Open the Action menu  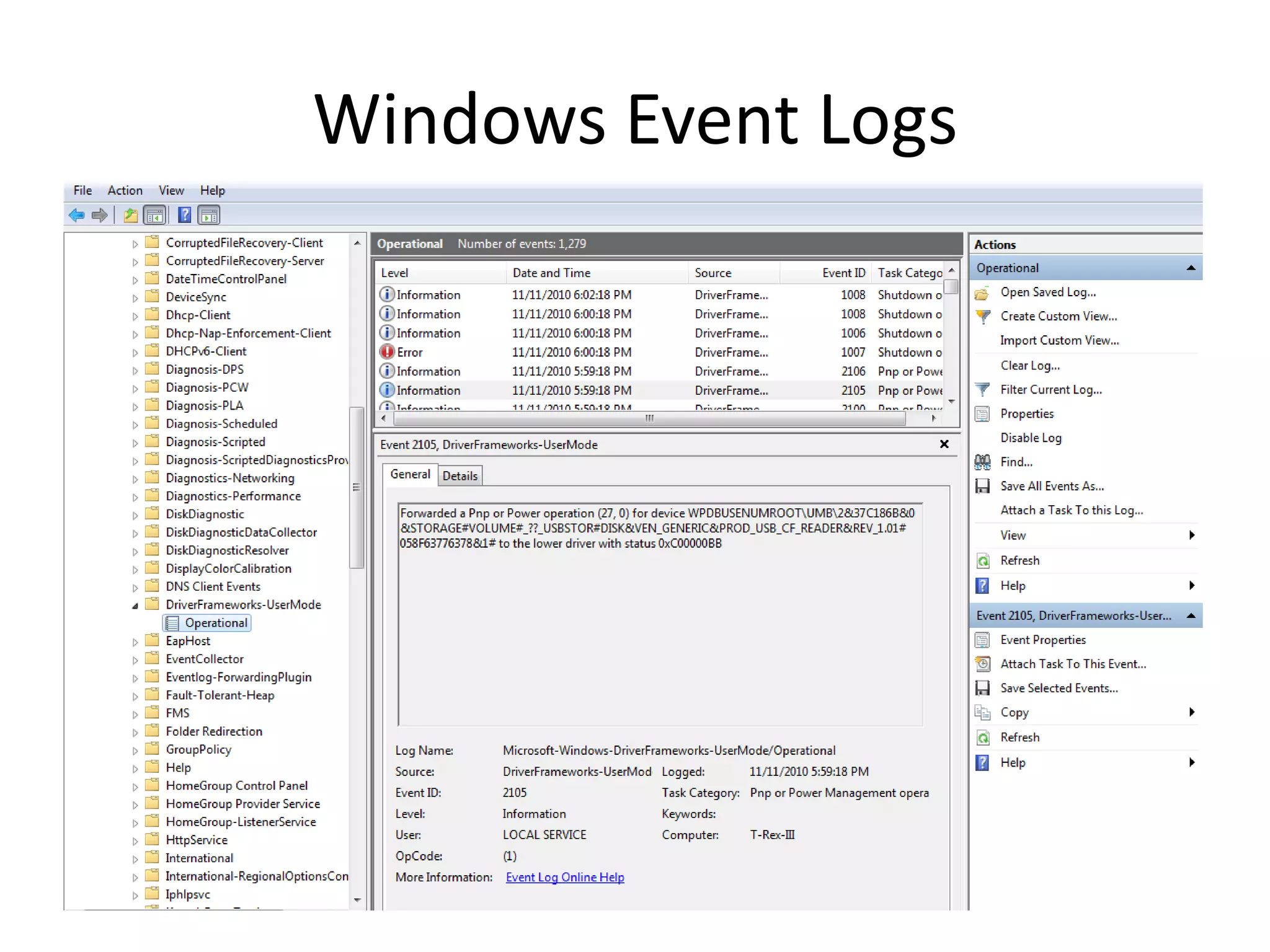(125, 191)
